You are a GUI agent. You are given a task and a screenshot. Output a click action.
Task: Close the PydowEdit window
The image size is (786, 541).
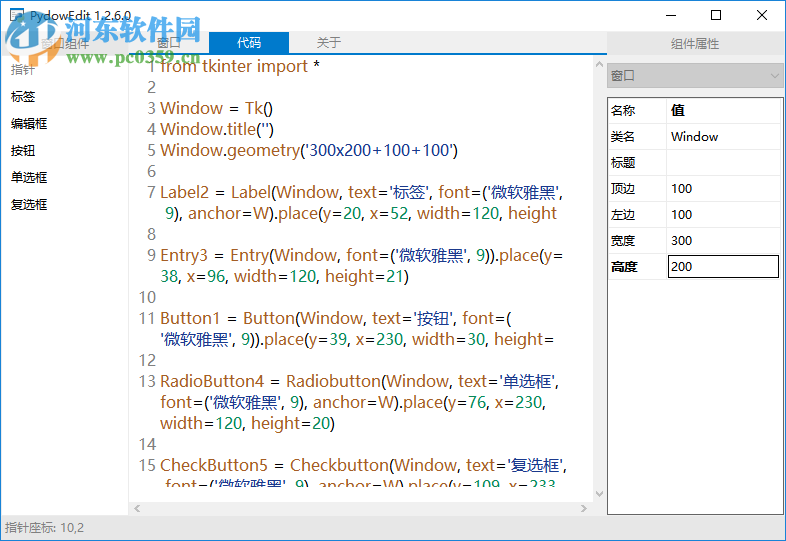coord(761,15)
